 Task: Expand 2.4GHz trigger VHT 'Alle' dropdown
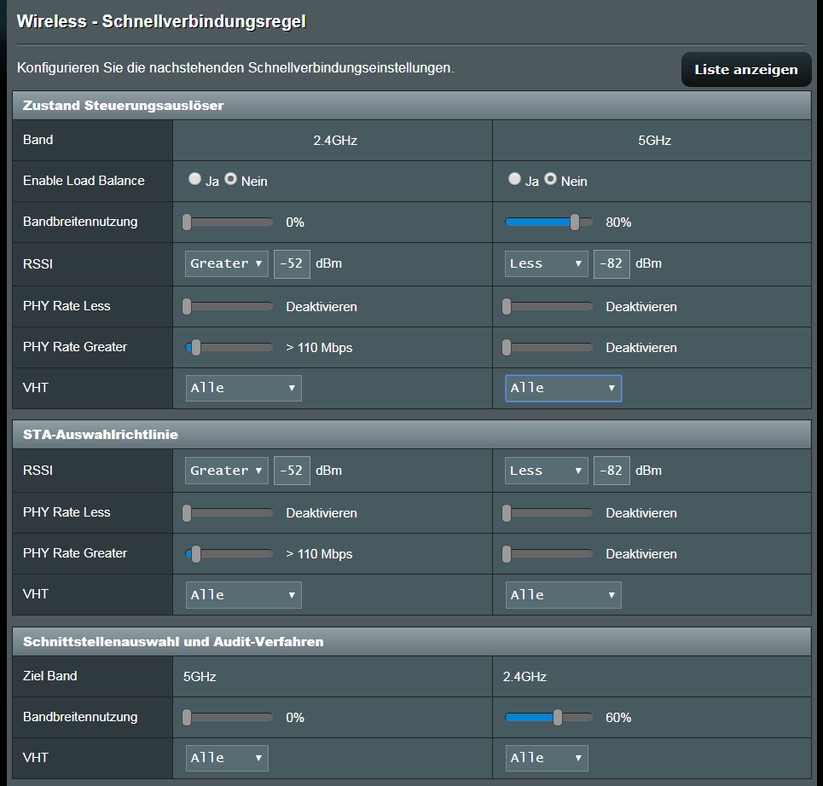pyautogui.click(x=243, y=388)
